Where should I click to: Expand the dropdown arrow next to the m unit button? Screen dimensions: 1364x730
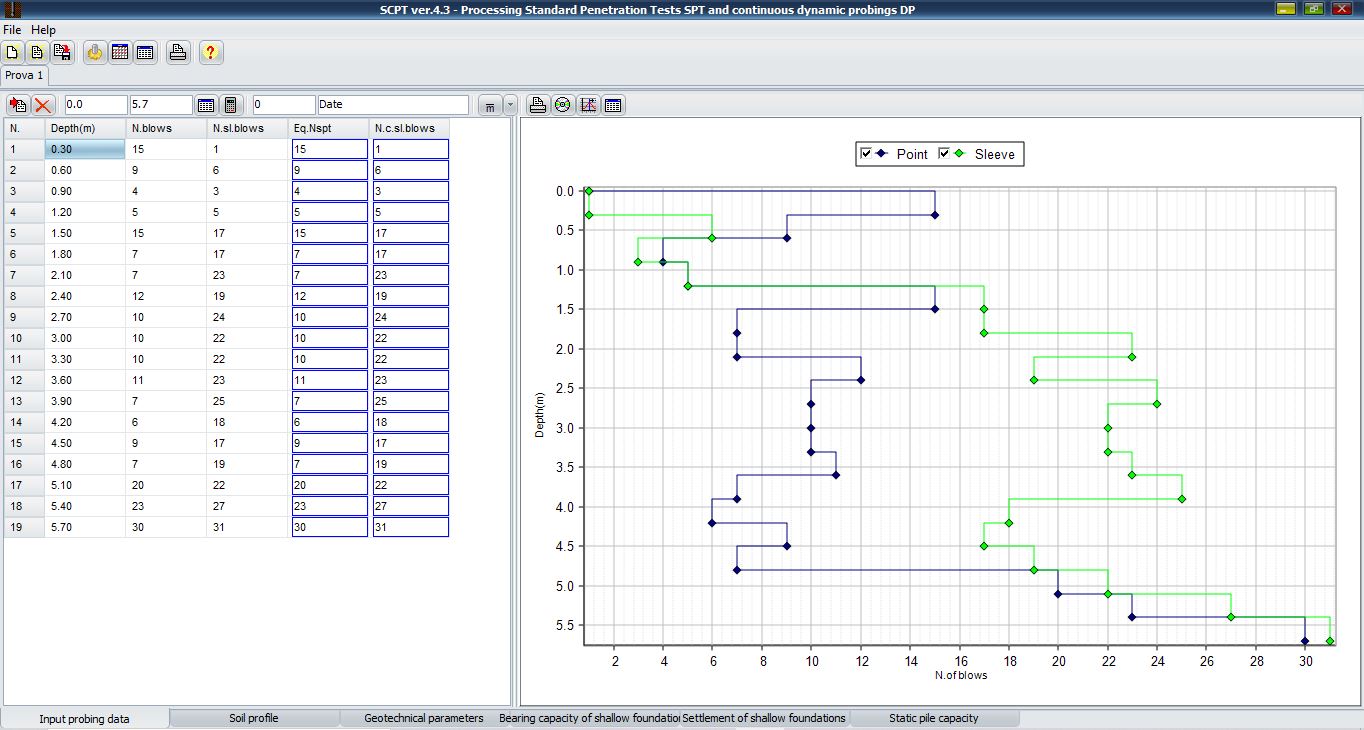coord(510,105)
